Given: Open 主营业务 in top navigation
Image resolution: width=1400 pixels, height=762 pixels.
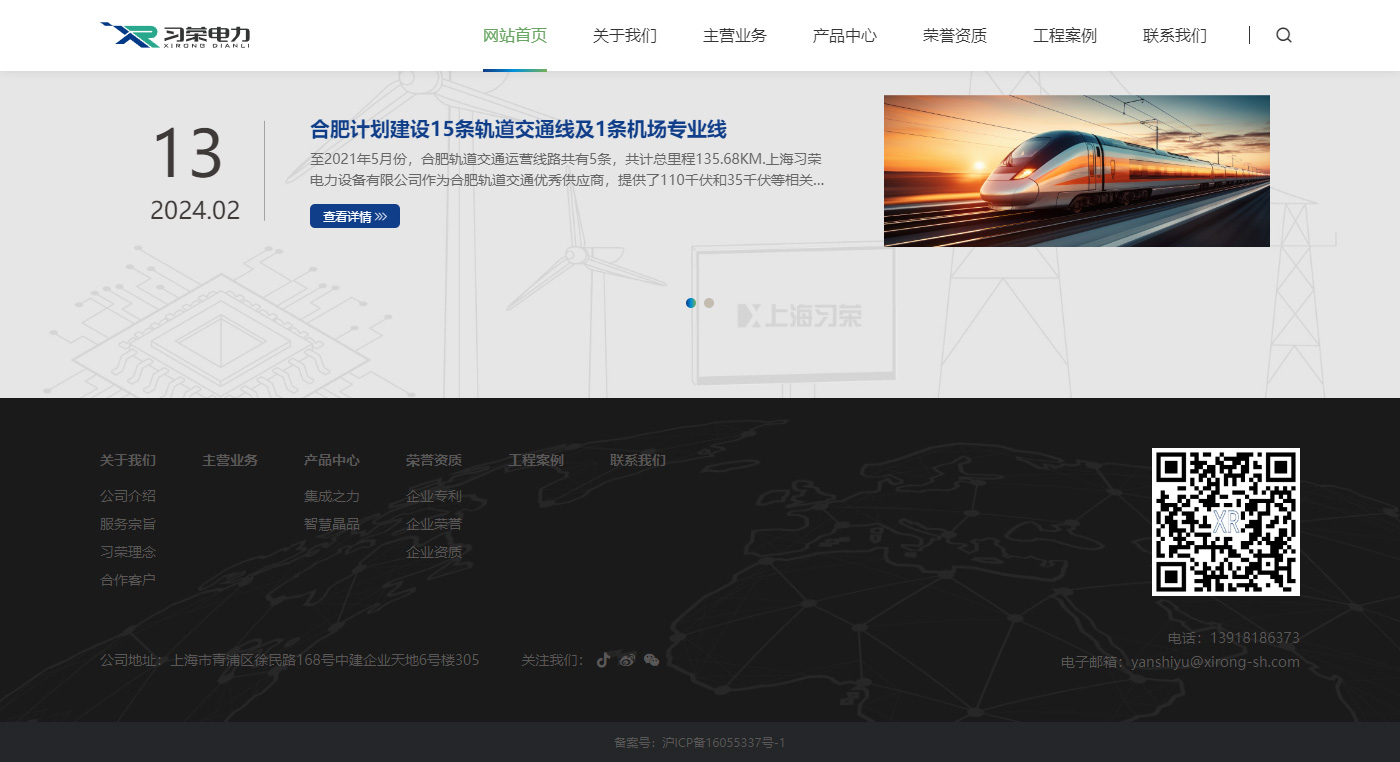Looking at the screenshot, I should [x=734, y=36].
